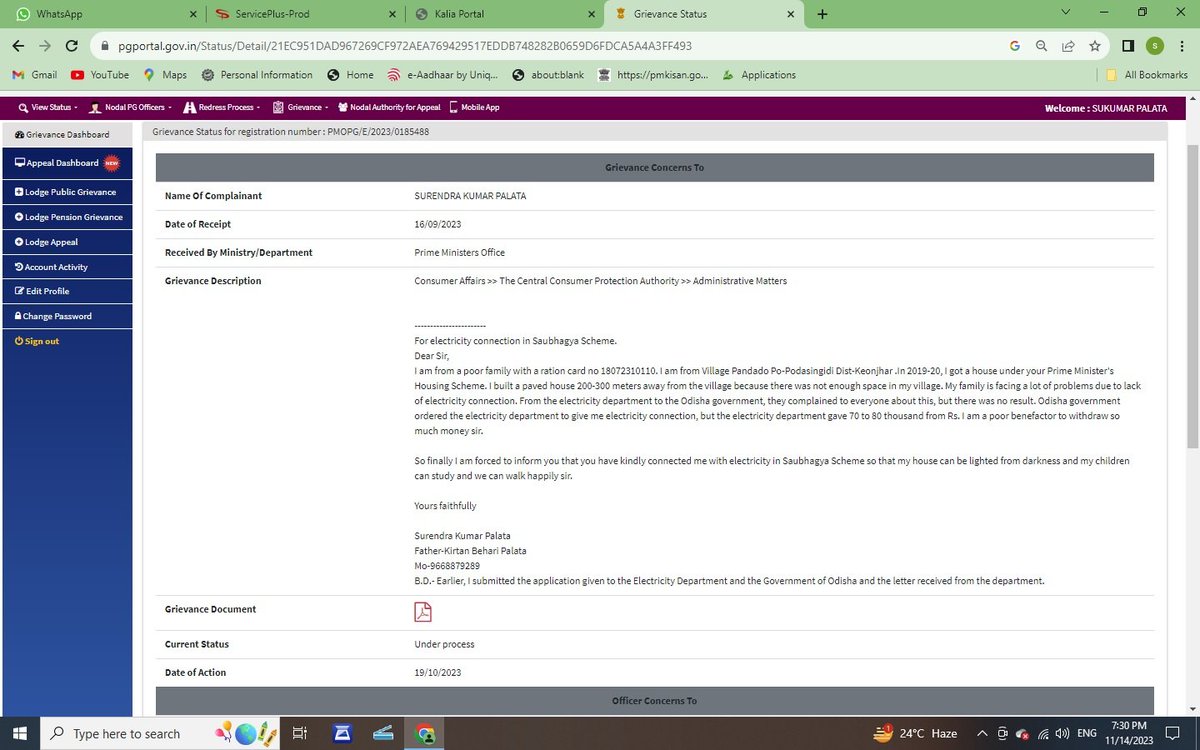
Task: Open the Grievance Document PDF icon
Action: (423, 612)
